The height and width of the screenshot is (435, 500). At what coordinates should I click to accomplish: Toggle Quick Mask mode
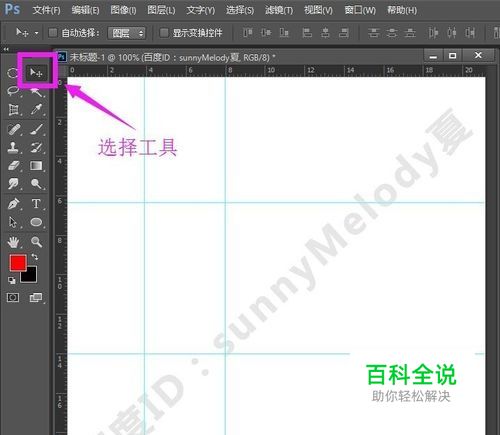click(x=13, y=297)
